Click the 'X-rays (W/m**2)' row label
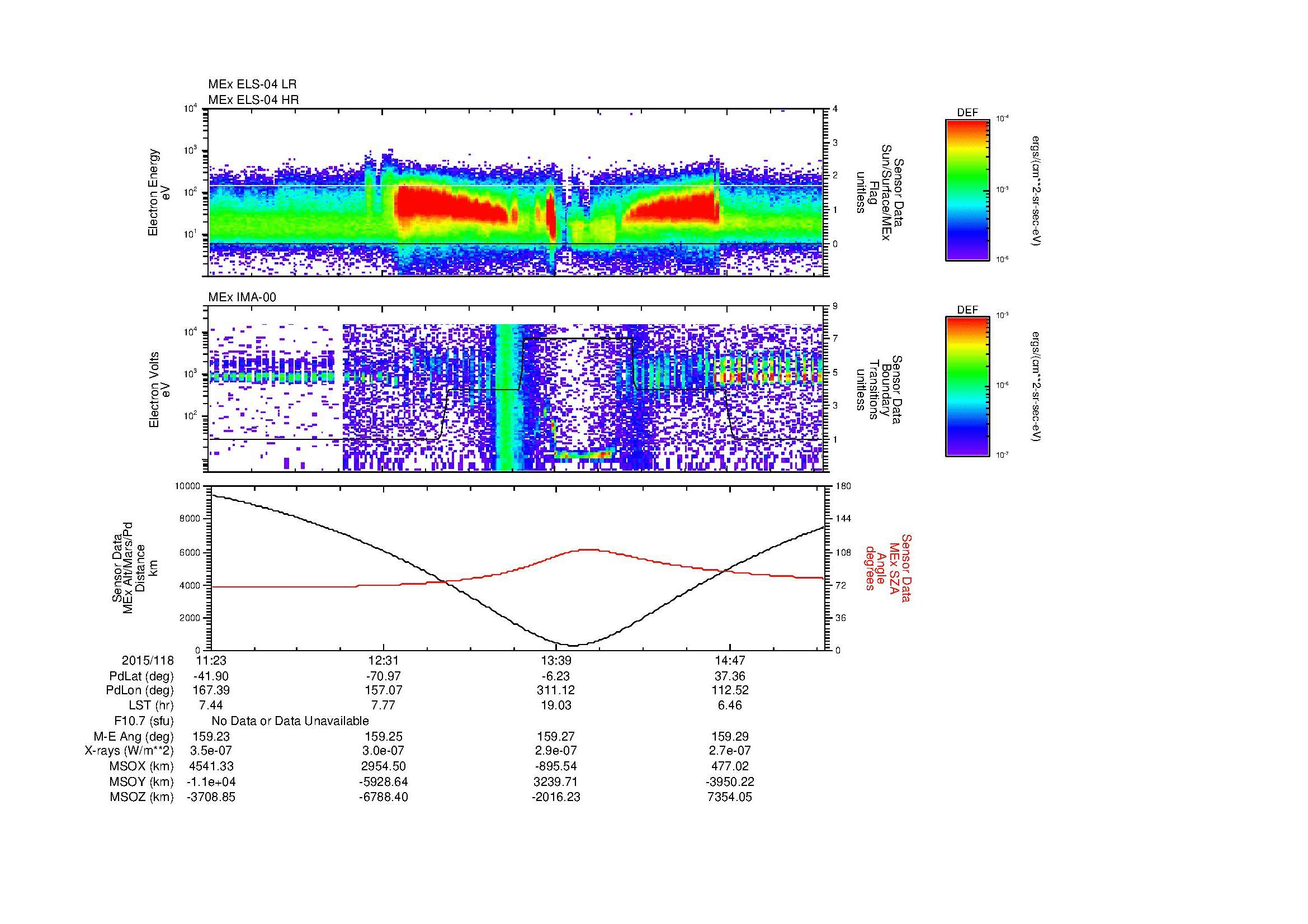 [129, 751]
